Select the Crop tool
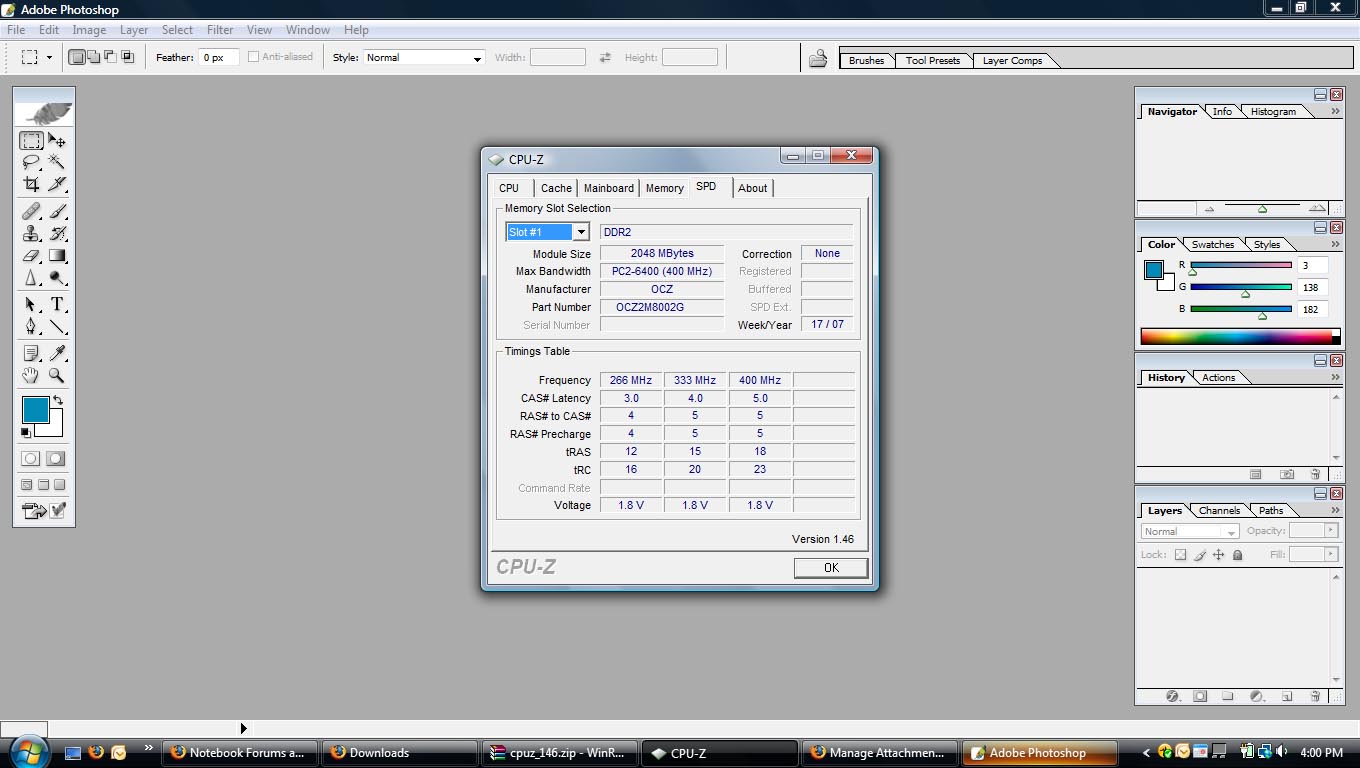The image size is (1360, 768). pyautogui.click(x=31, y=184)
